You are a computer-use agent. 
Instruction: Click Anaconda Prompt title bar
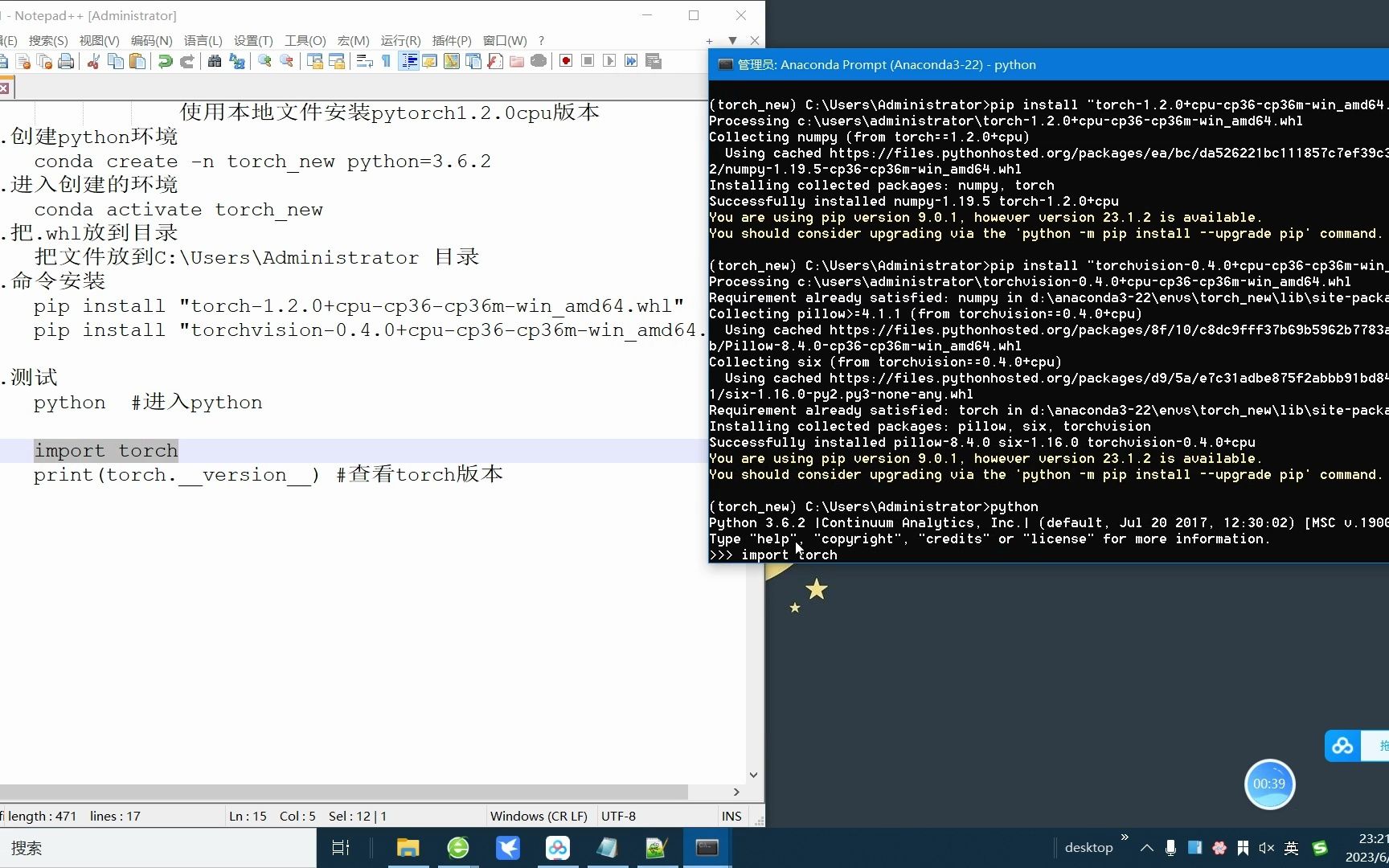pyautogui.click(x=1048, y=64)
